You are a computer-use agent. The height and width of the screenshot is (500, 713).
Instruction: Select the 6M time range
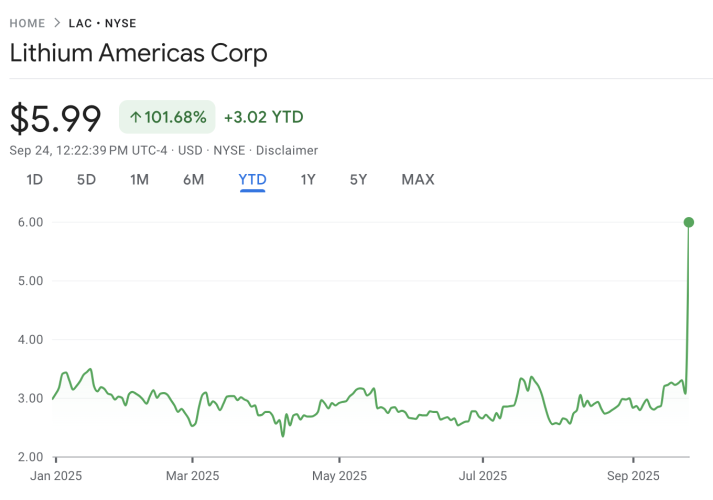(193, 180)
